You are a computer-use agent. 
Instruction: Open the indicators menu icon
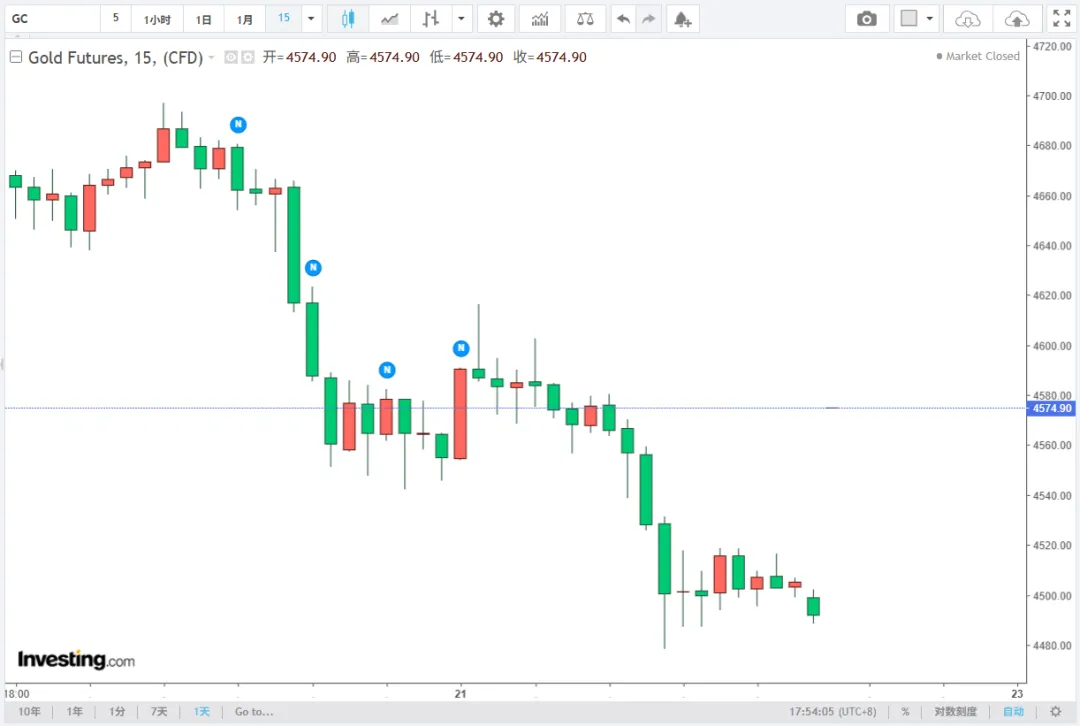coord(540,19)
